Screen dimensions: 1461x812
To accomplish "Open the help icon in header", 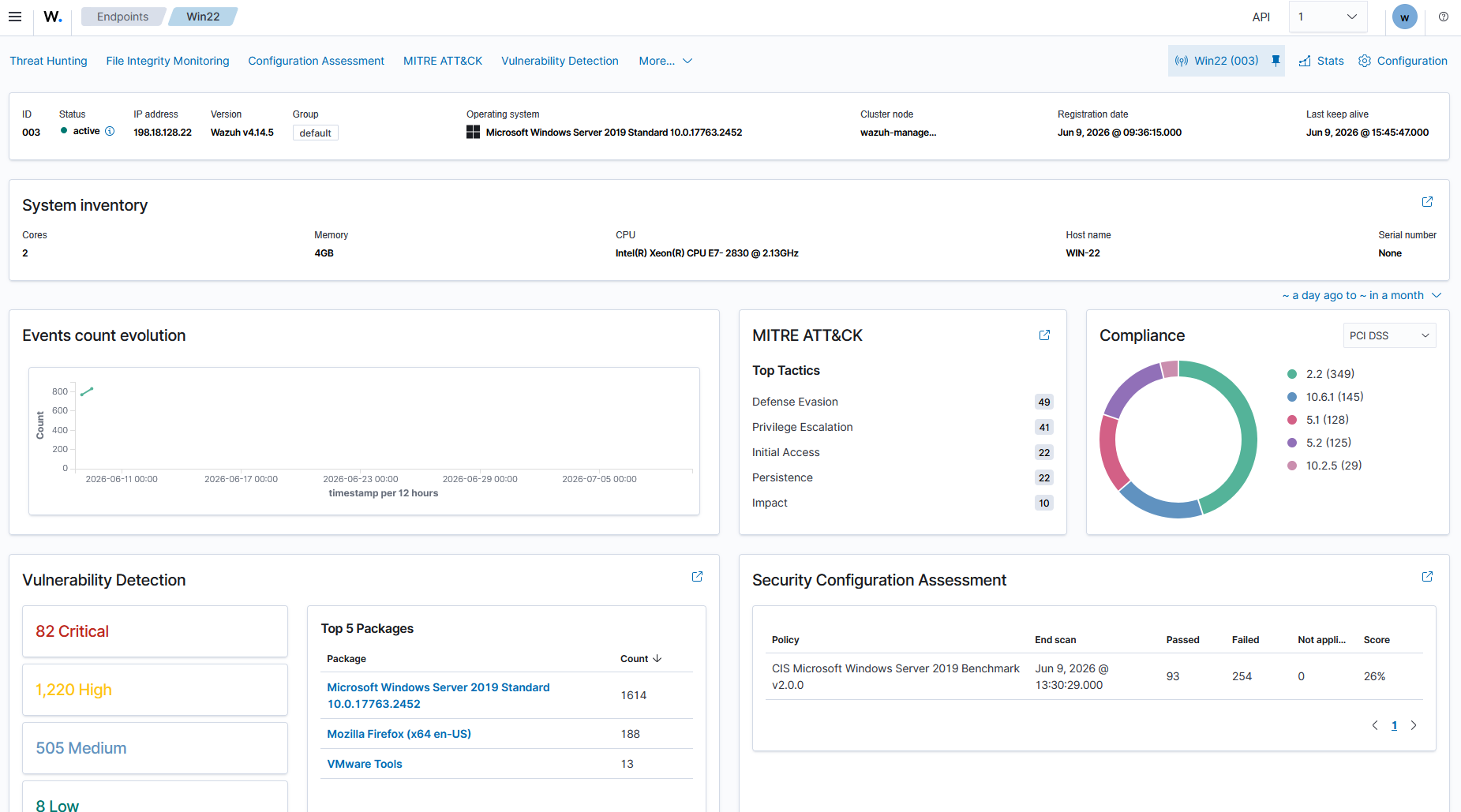I will point(1444,17).
